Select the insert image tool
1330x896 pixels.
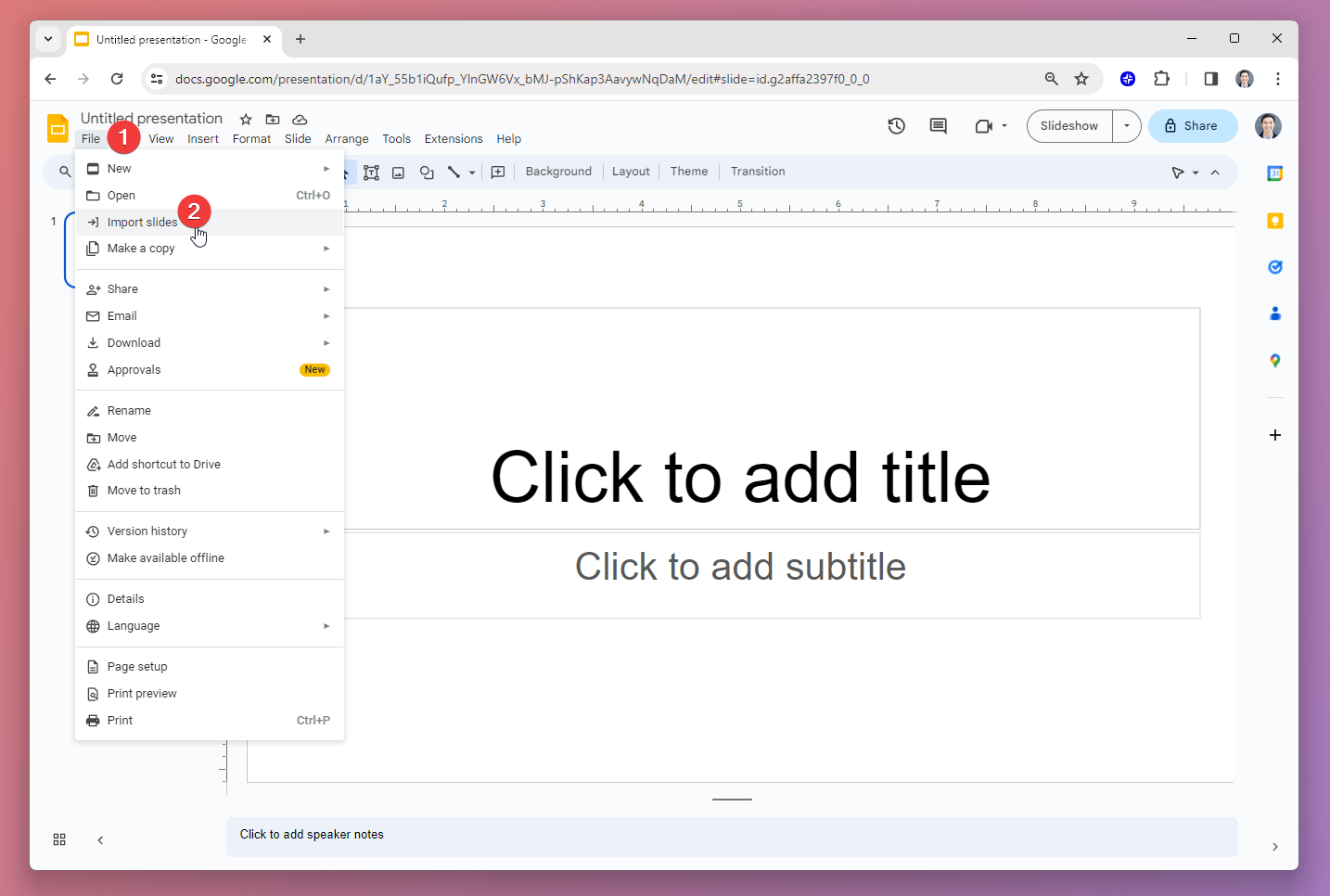398,173
